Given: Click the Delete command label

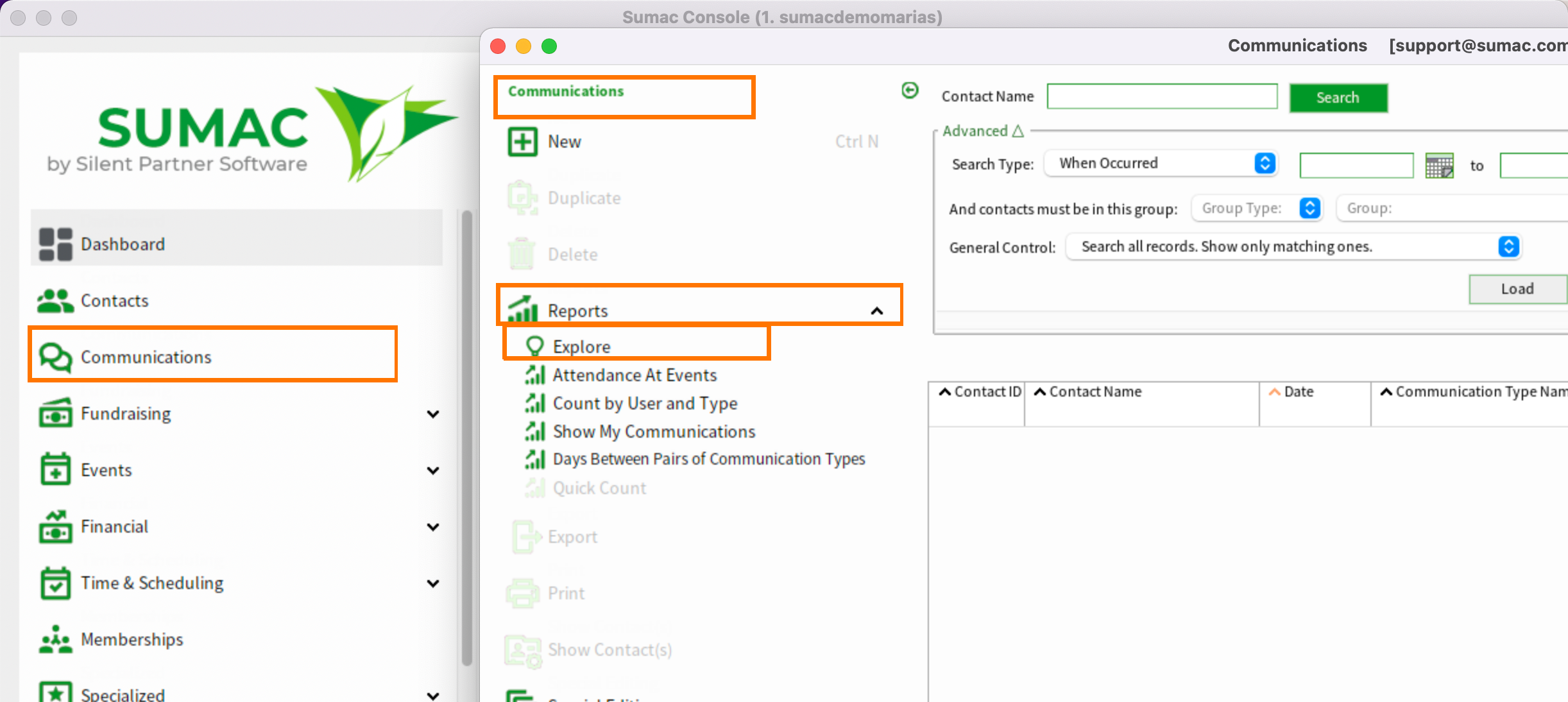Looking at the screenshot, I should pos(572,254).
